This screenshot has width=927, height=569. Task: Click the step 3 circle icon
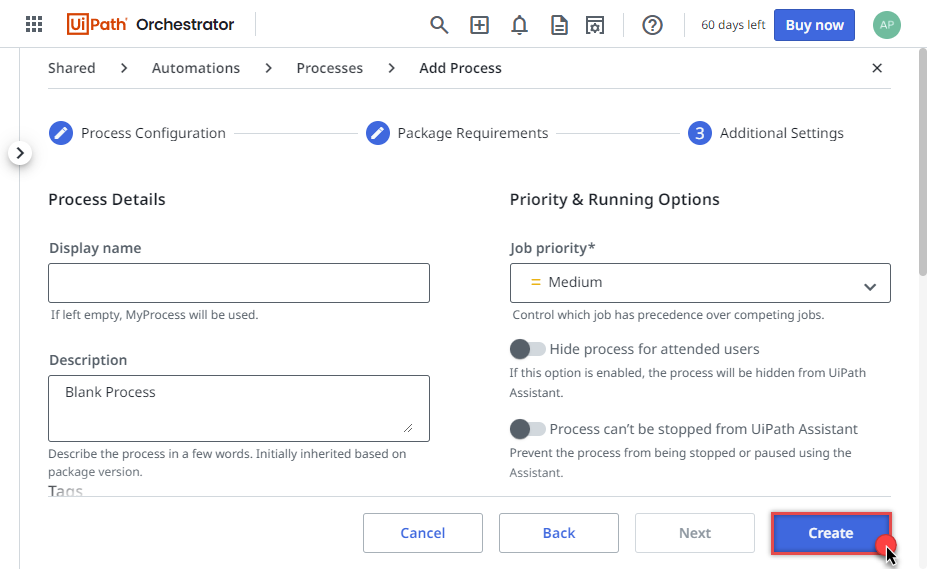point(699,133)
